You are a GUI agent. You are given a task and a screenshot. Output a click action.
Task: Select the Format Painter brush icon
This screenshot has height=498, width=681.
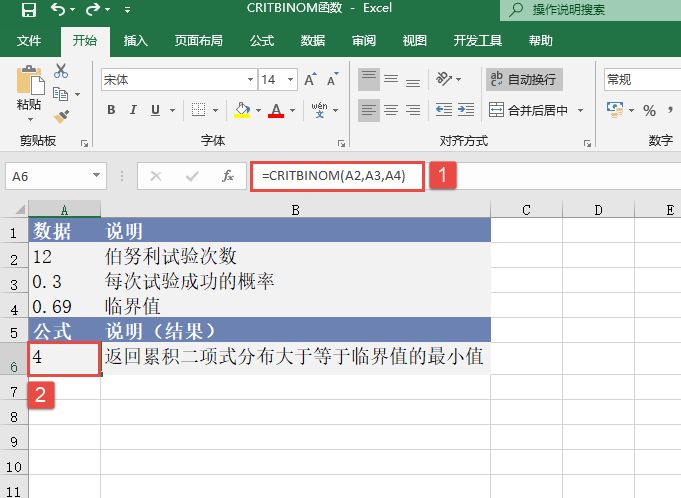[x=61, y=117]
